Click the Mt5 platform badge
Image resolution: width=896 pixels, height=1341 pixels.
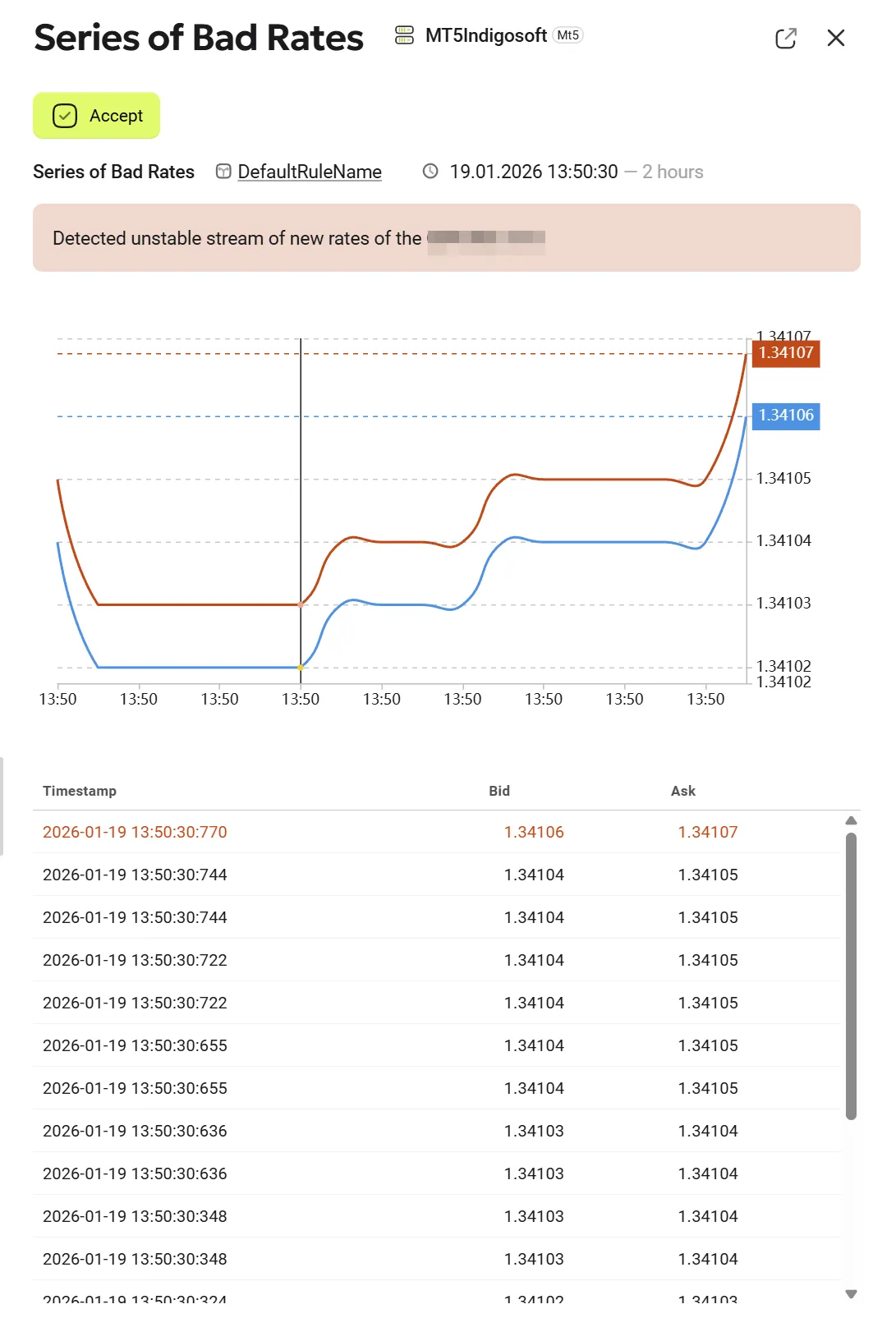[567, 35]
